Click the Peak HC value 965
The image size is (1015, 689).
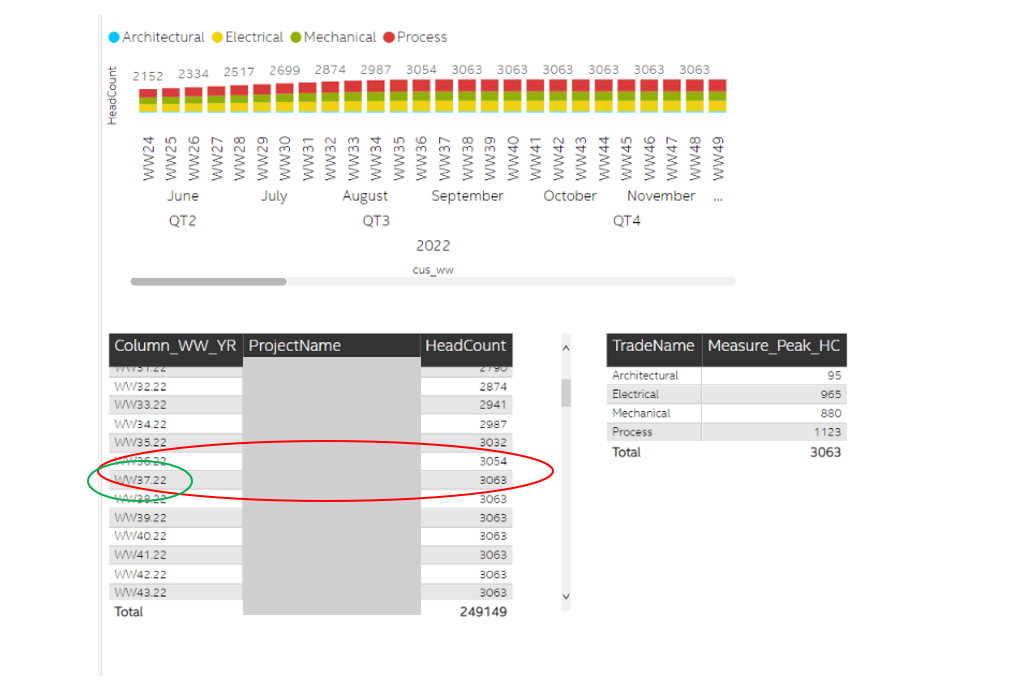click(831, 394)
